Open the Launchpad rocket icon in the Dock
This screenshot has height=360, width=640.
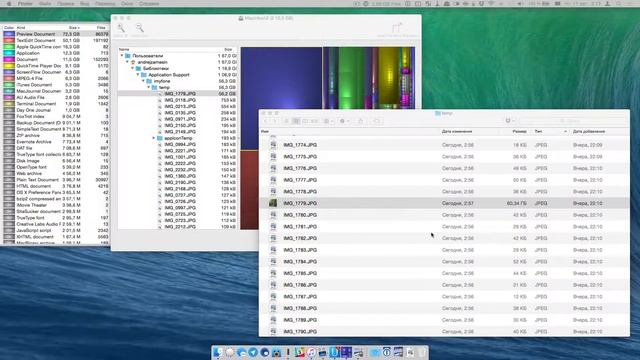tap(229, 352)
